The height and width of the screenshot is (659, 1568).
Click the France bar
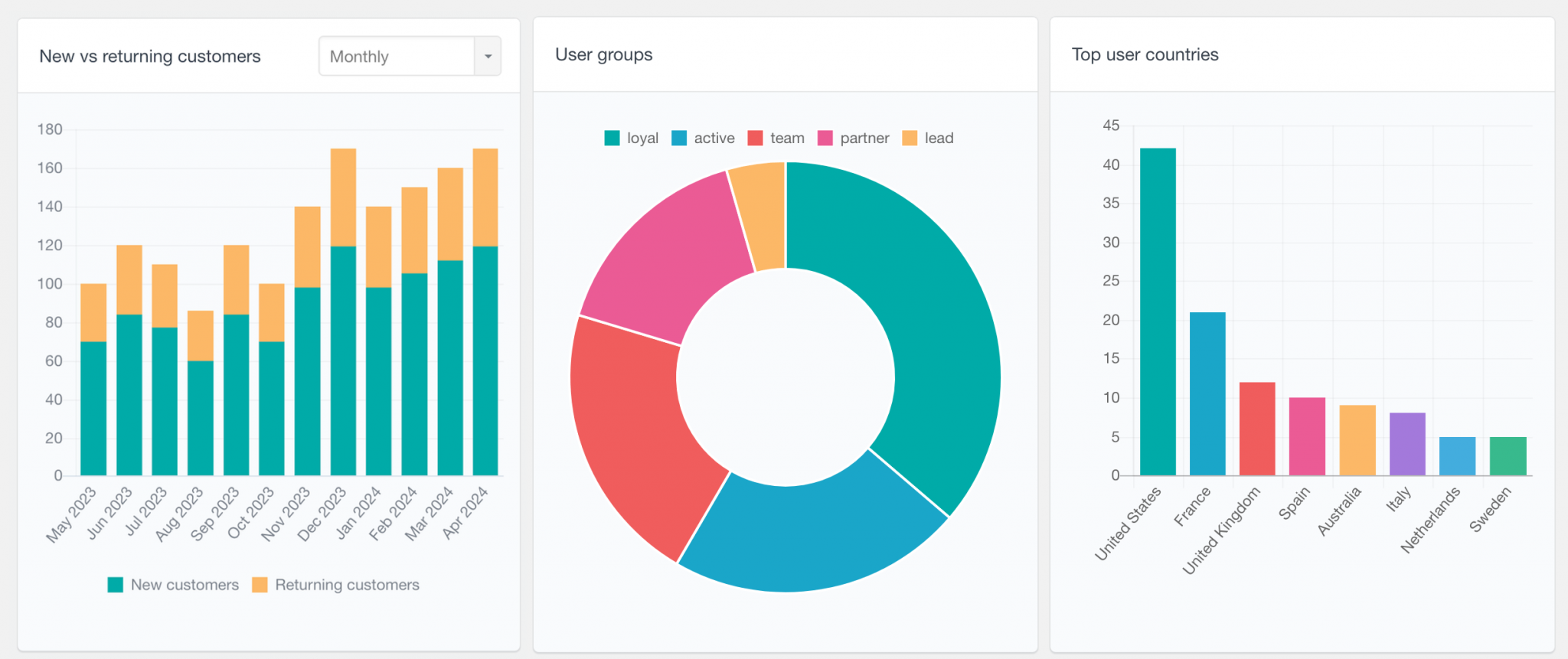pos(1207,393)
